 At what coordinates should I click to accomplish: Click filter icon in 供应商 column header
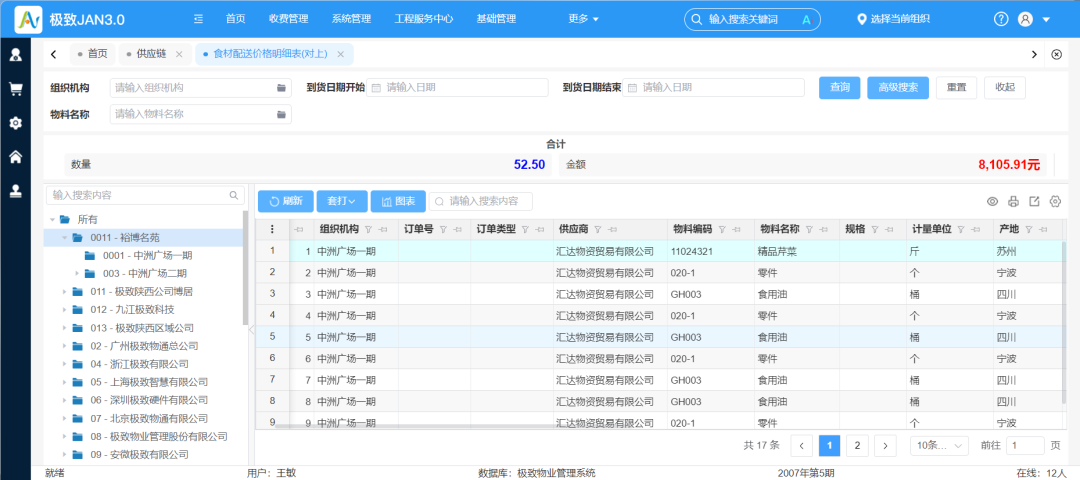click(598, 229)
